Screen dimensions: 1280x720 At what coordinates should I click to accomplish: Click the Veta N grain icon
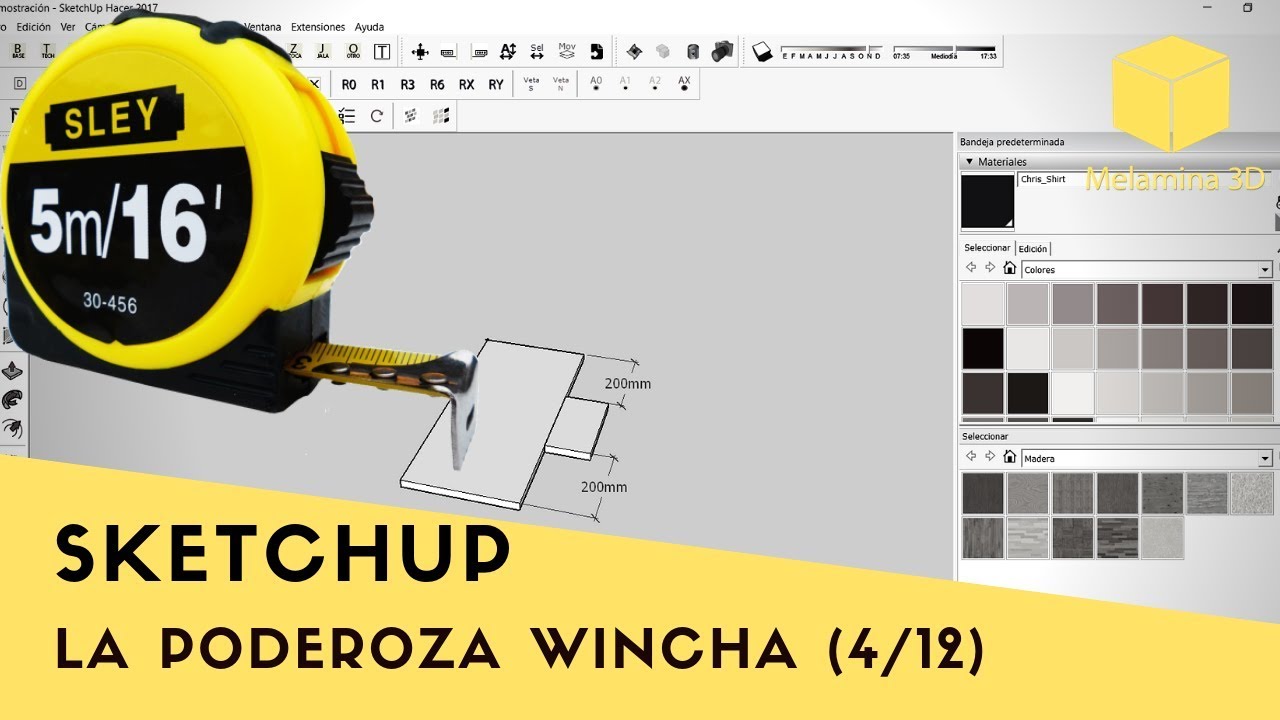(x=561, y=84)
